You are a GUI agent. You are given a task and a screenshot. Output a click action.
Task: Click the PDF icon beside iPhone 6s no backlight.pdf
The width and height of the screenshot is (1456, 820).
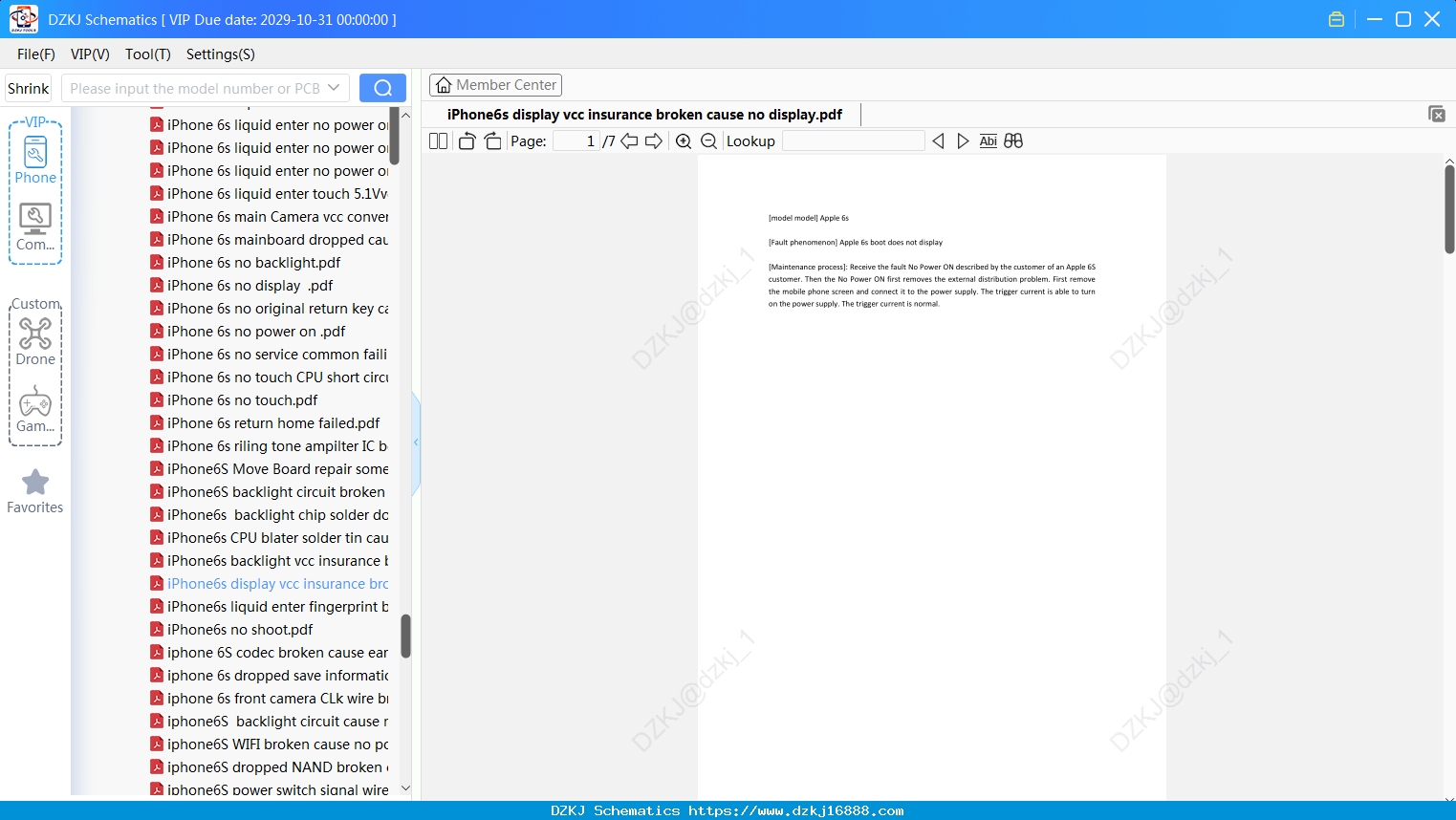[157, 262]
